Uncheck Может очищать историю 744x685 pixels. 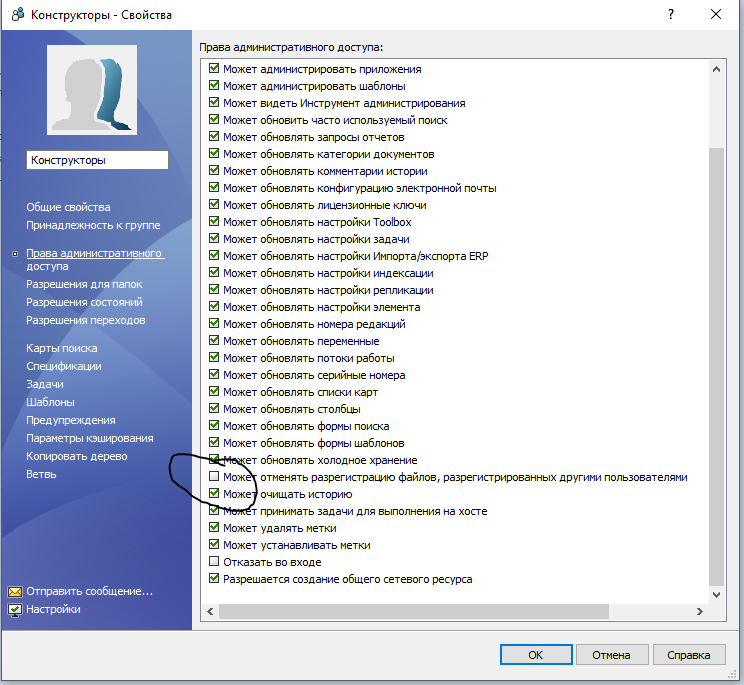(x=214, y=493)
